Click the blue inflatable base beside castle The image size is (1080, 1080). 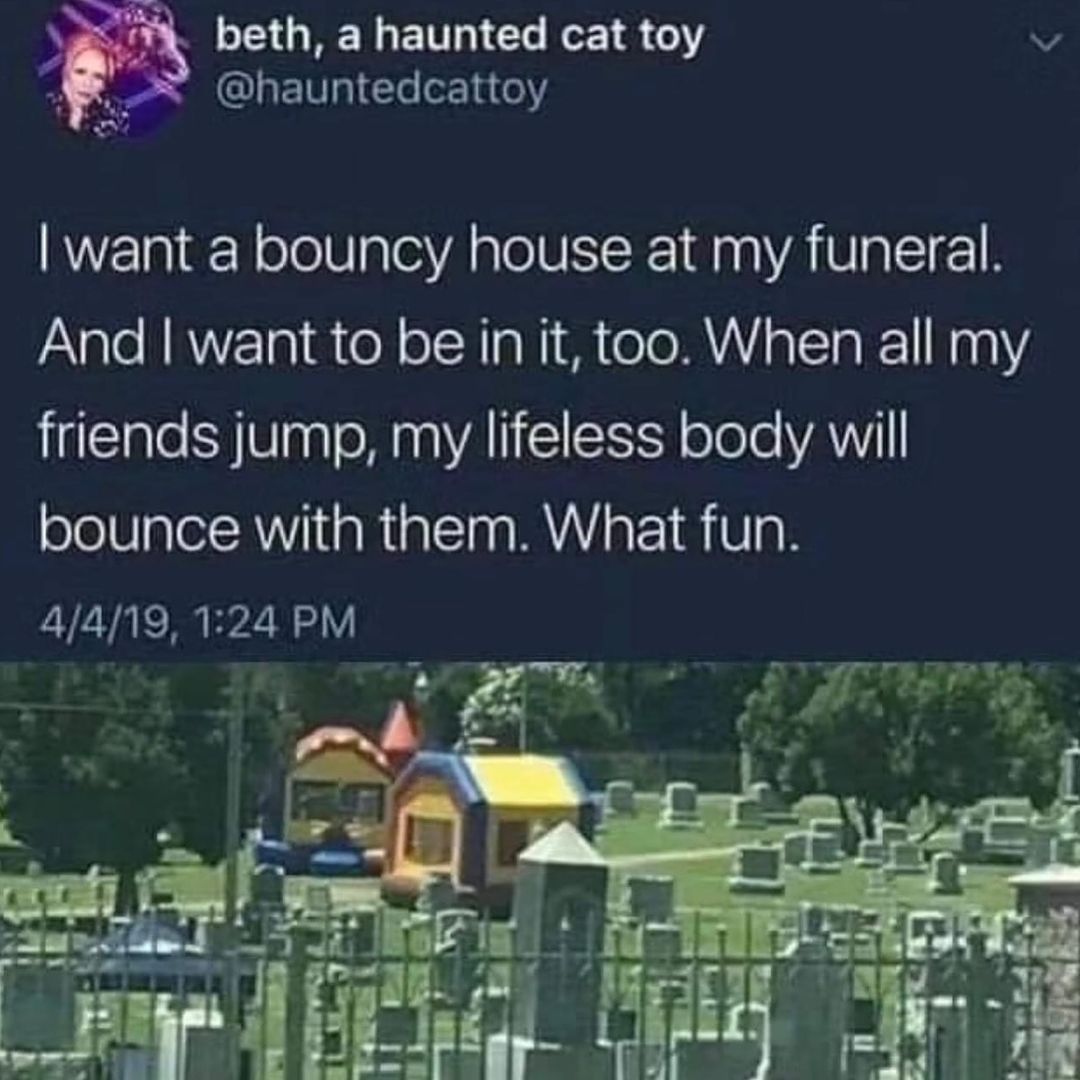coord(315,856)
